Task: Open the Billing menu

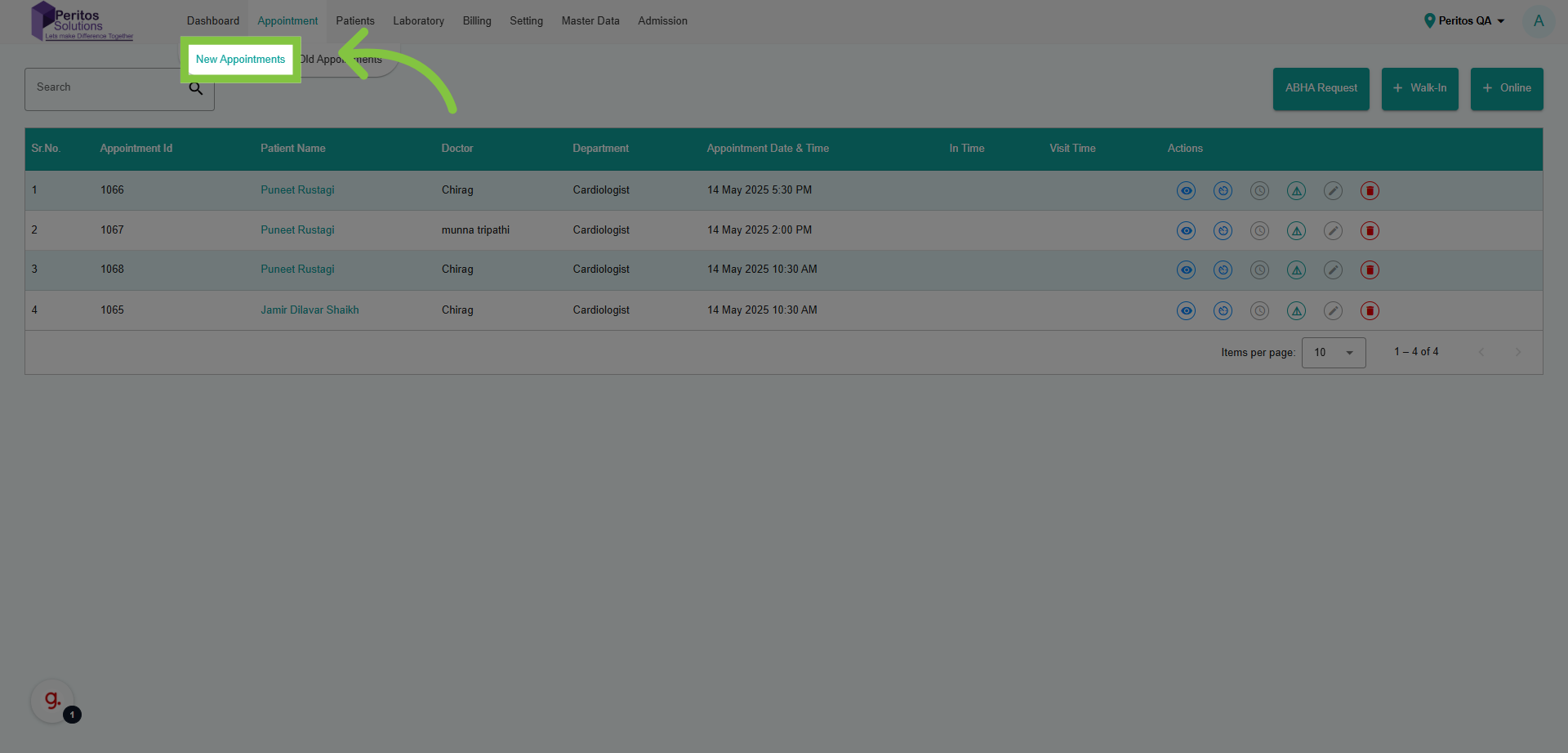Action: tap(477, 21)
